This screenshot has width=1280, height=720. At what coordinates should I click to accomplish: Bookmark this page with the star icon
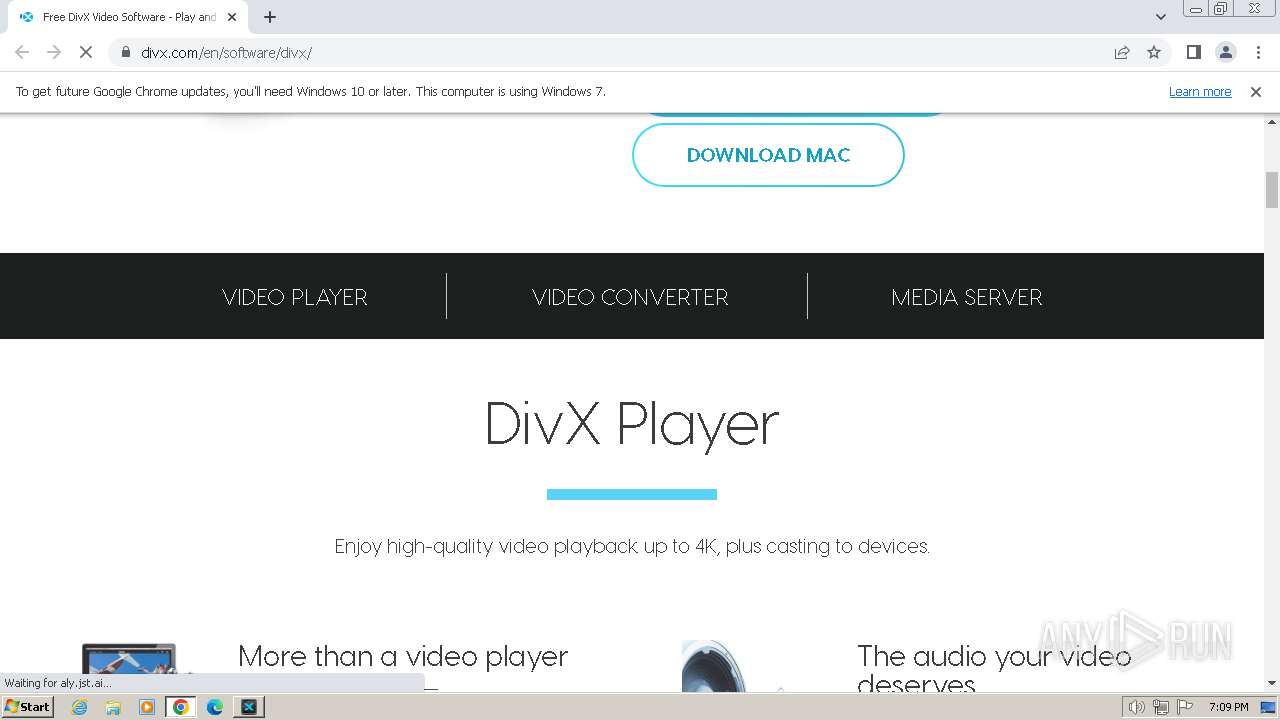(1154, 52)
